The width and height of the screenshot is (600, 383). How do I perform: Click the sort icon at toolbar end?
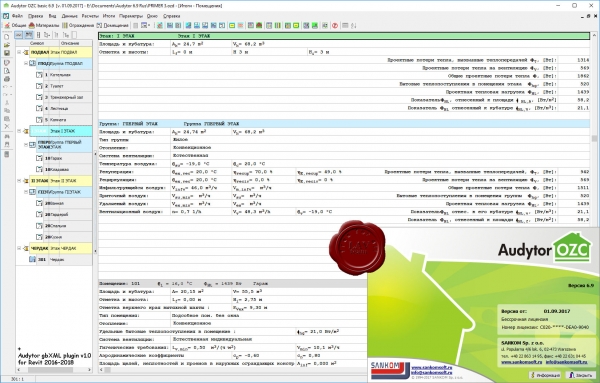(x=354, y=26)
